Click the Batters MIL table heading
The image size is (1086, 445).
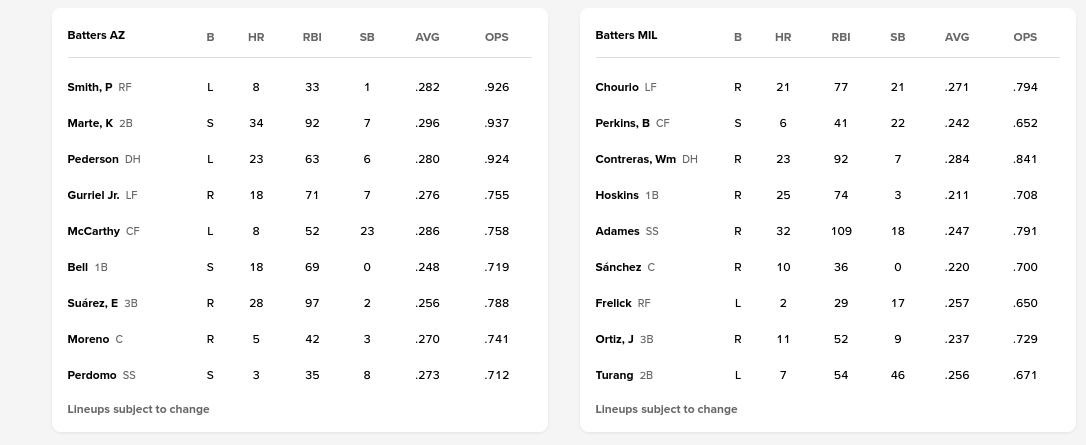point(626,35)
